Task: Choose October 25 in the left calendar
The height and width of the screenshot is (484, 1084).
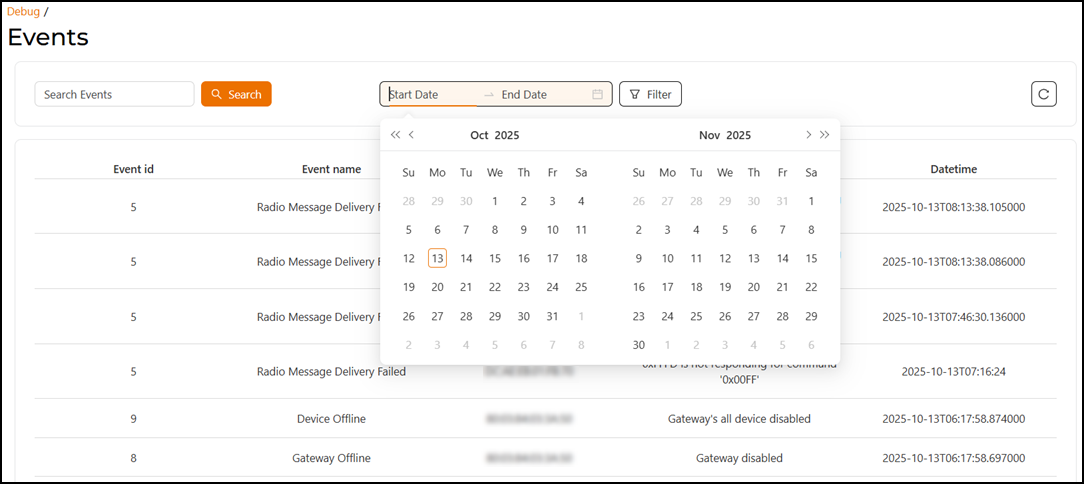Action: point(581,287)
